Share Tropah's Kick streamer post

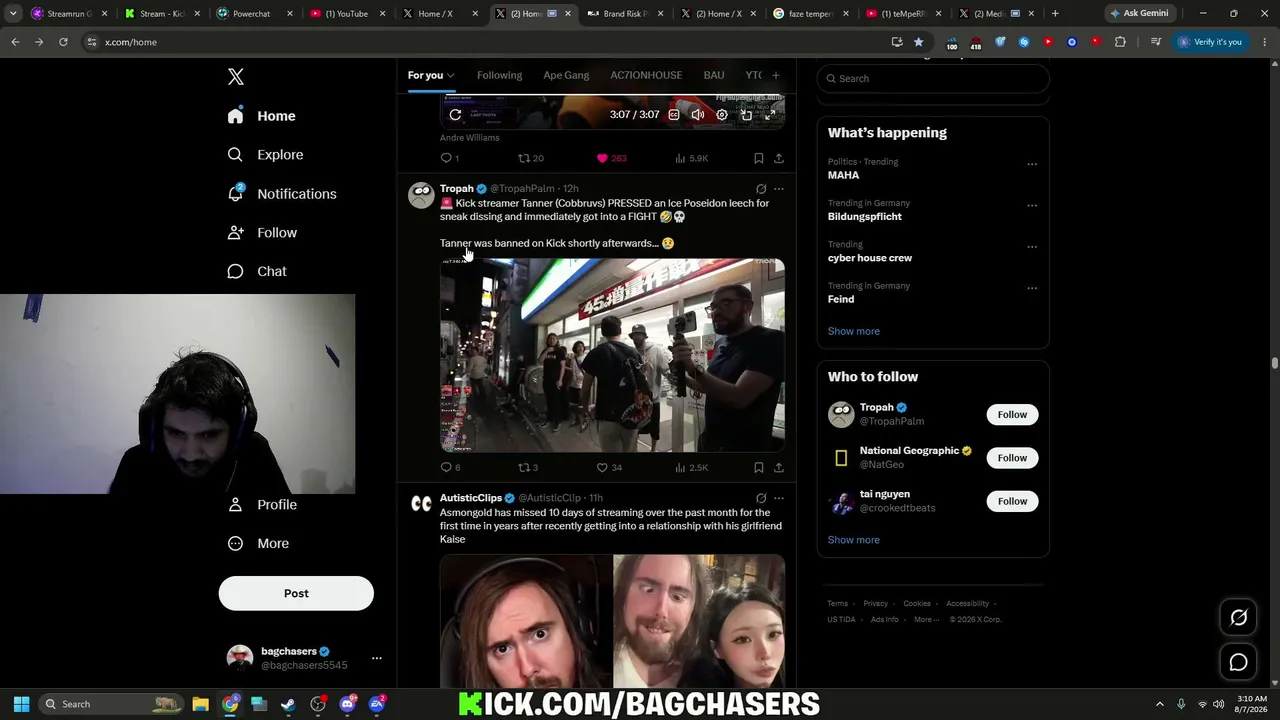[779, 467]
